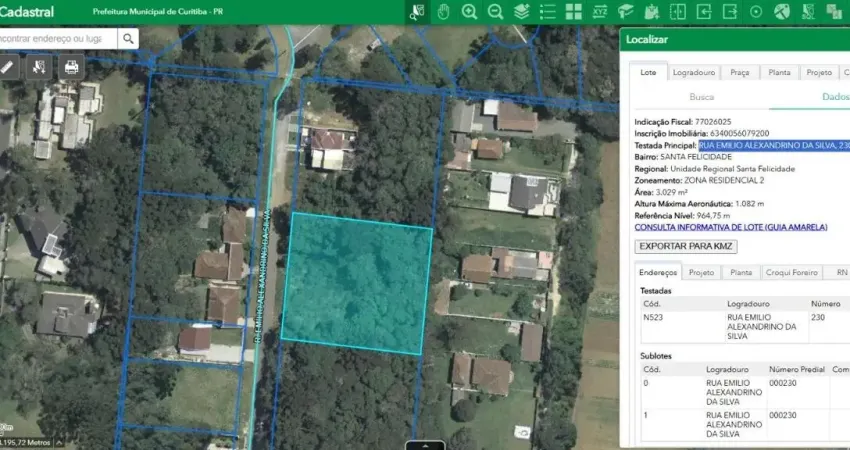Open the XYZ coordinates tool
Screen dimensions: 850x450
click(599, 12)
